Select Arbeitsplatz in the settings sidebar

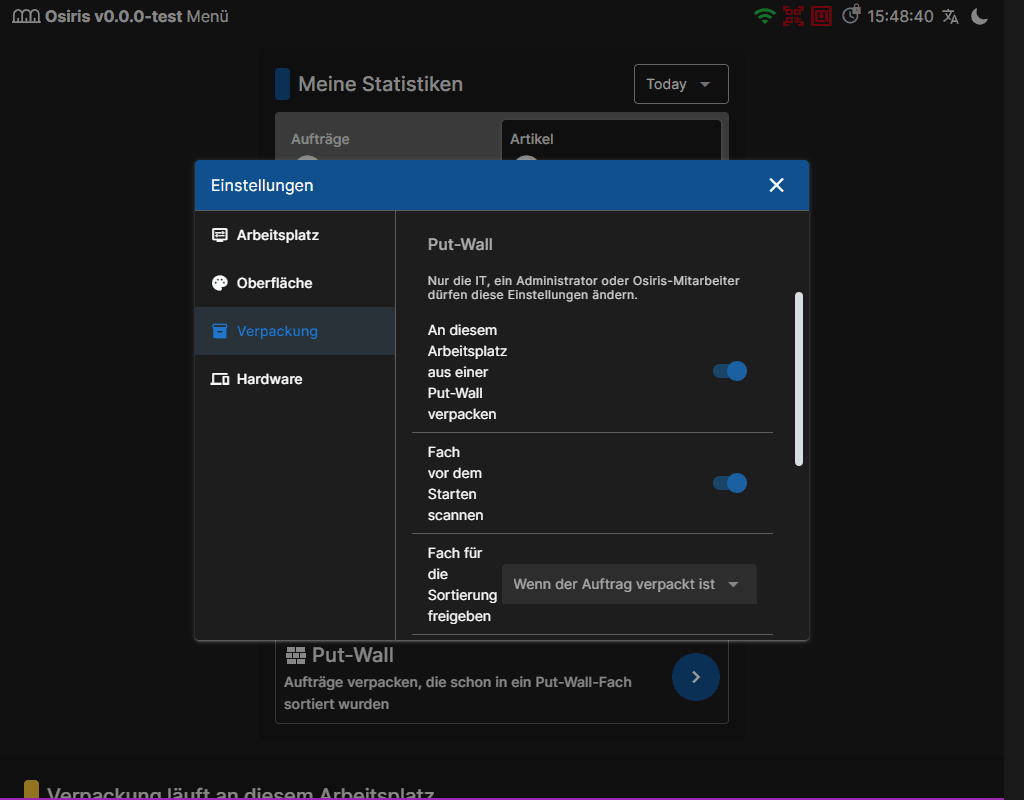tap(295, 235)
